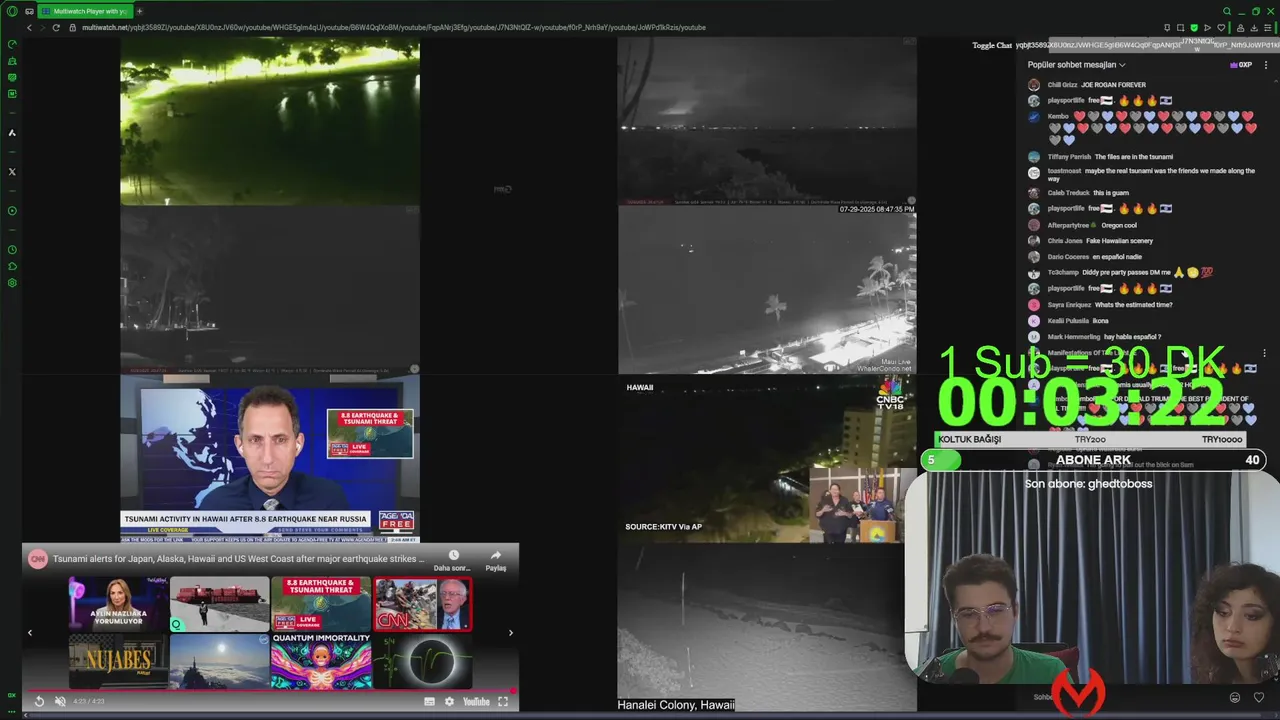This screenshot has height=720, width=1280.
Task: Open Aria AI in the sidebar
Action: (12, 132)
